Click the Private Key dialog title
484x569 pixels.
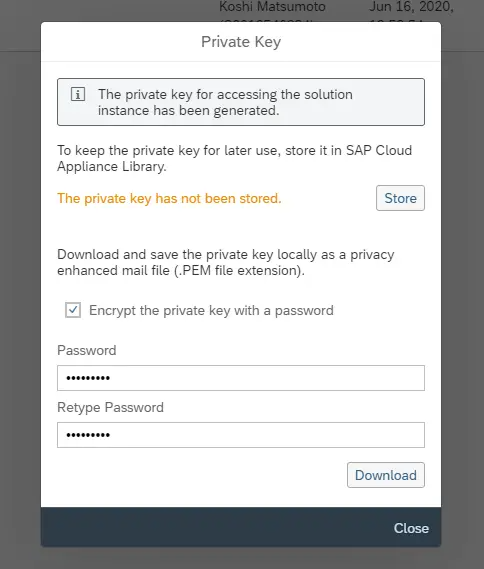(x=241, y=42)
